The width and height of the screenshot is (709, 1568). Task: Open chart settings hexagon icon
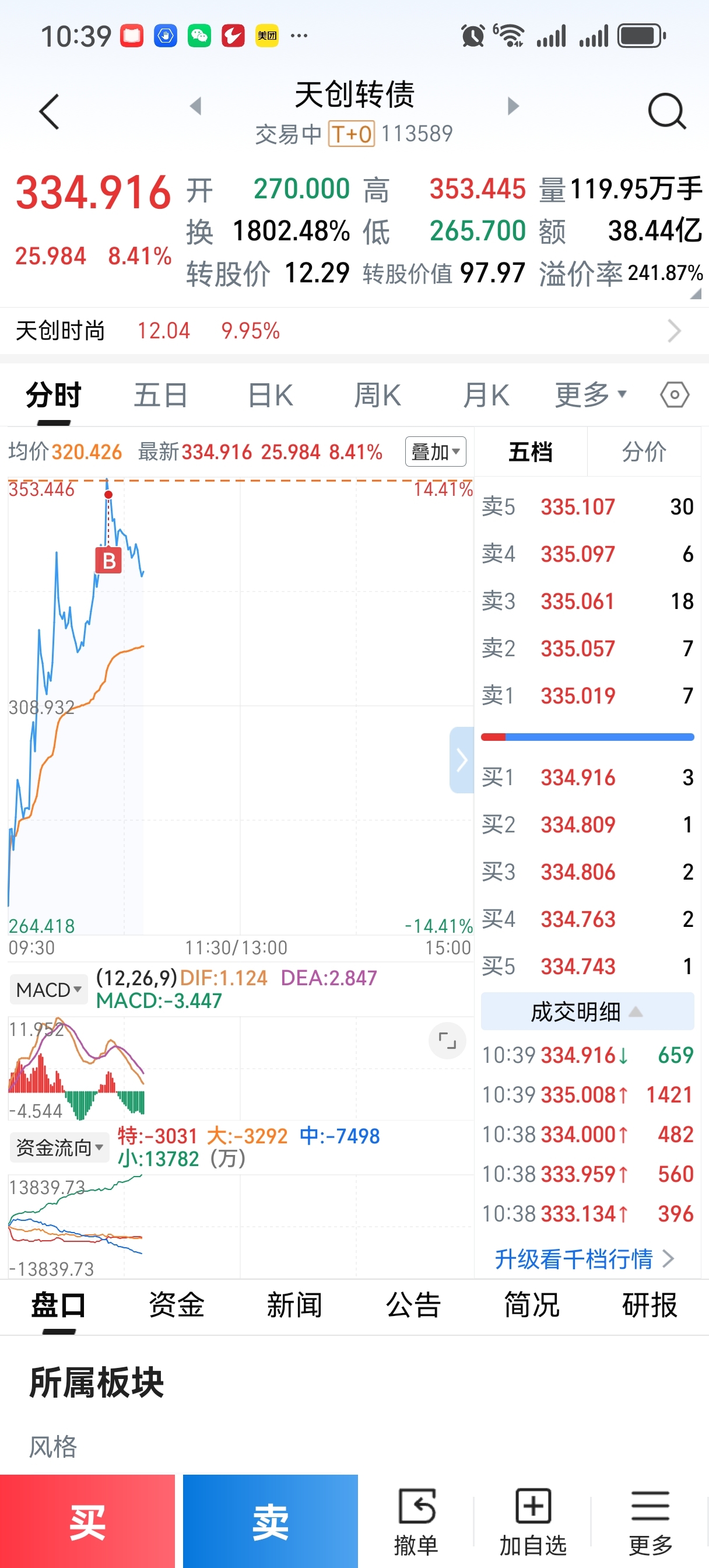click(x=675, y=395)
